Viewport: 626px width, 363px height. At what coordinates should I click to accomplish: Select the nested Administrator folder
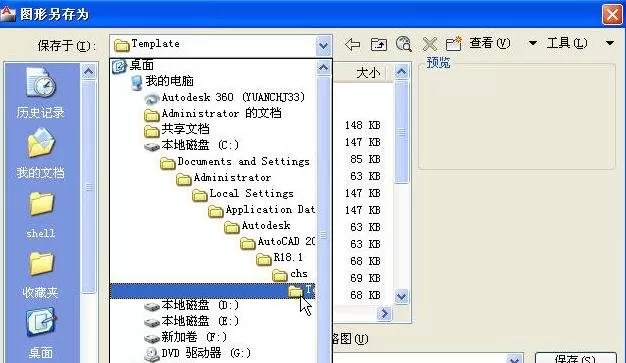(x=224, y=178)
